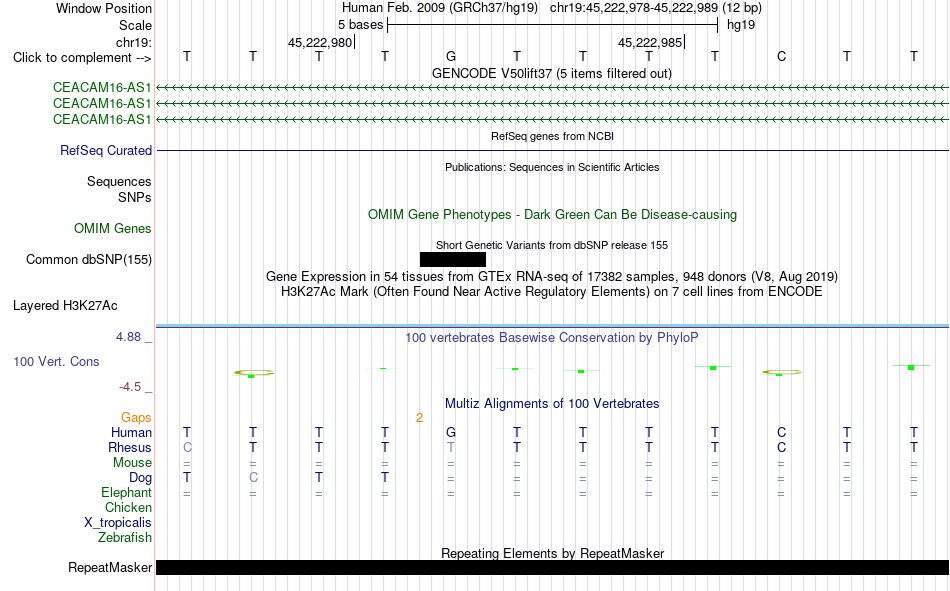Click the 45,222,980 coordinate marker
950x591 pixels.
click(x=320, y=42)
